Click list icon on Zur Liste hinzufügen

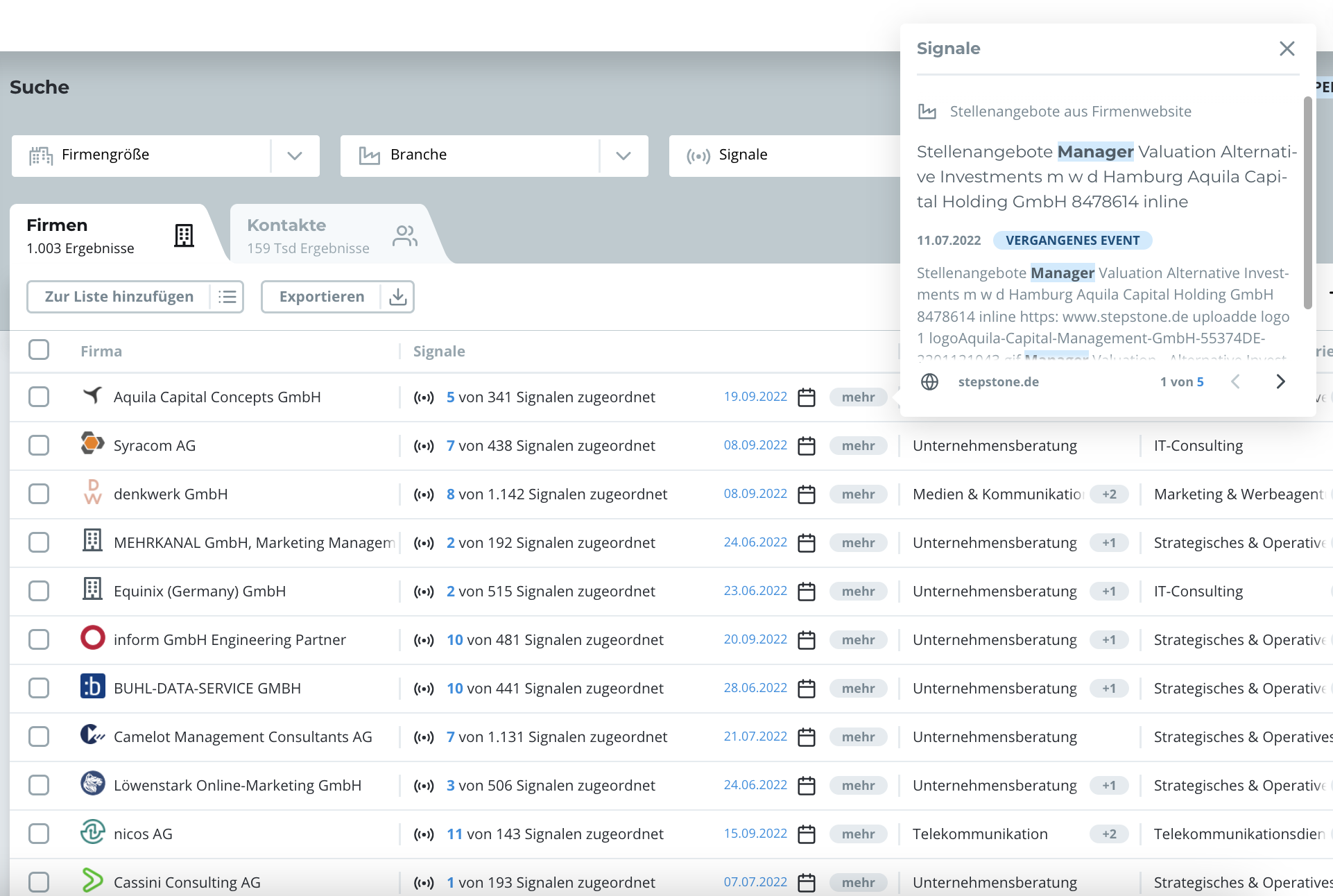(227, 297)
